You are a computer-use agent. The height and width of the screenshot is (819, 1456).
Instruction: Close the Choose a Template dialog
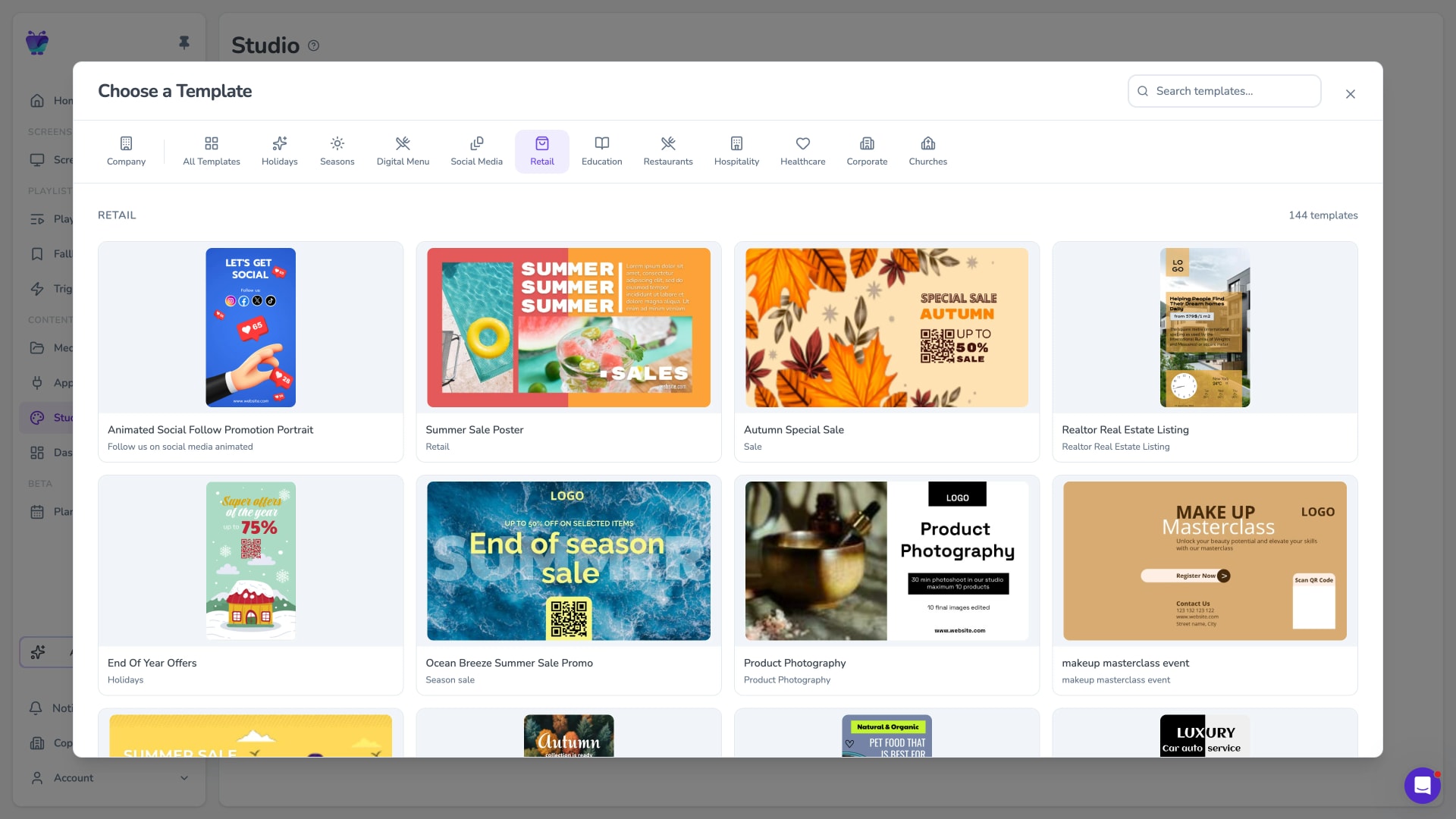click(x=1351, y=94)
